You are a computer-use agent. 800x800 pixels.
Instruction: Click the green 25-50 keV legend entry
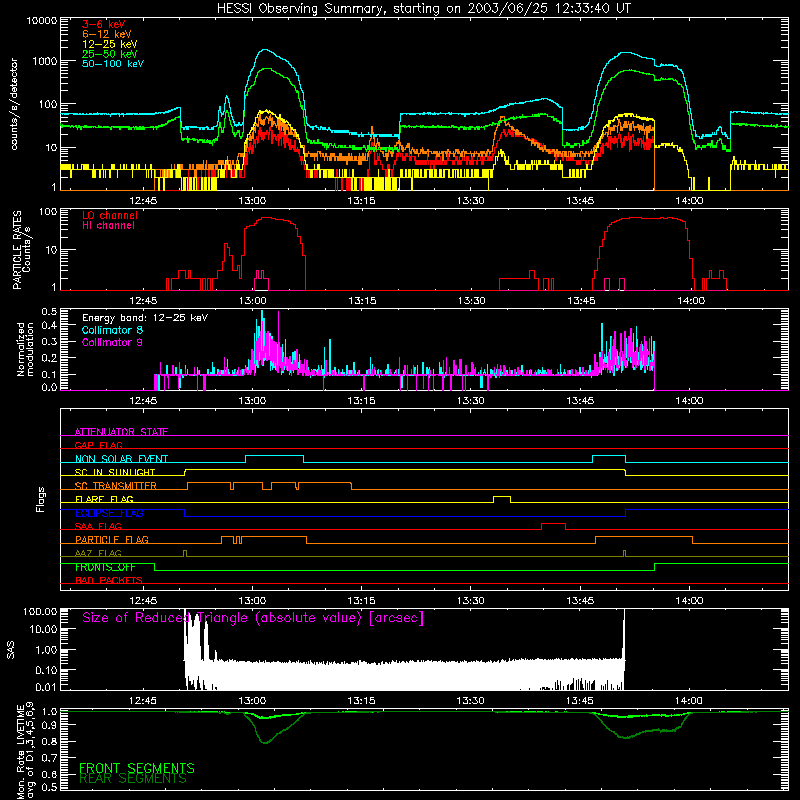click(110, 54)
